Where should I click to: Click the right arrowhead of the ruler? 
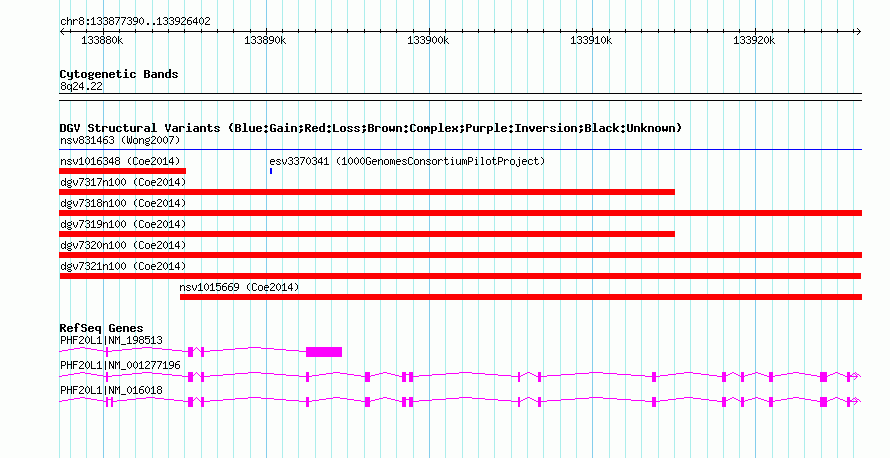click(859, 32)
